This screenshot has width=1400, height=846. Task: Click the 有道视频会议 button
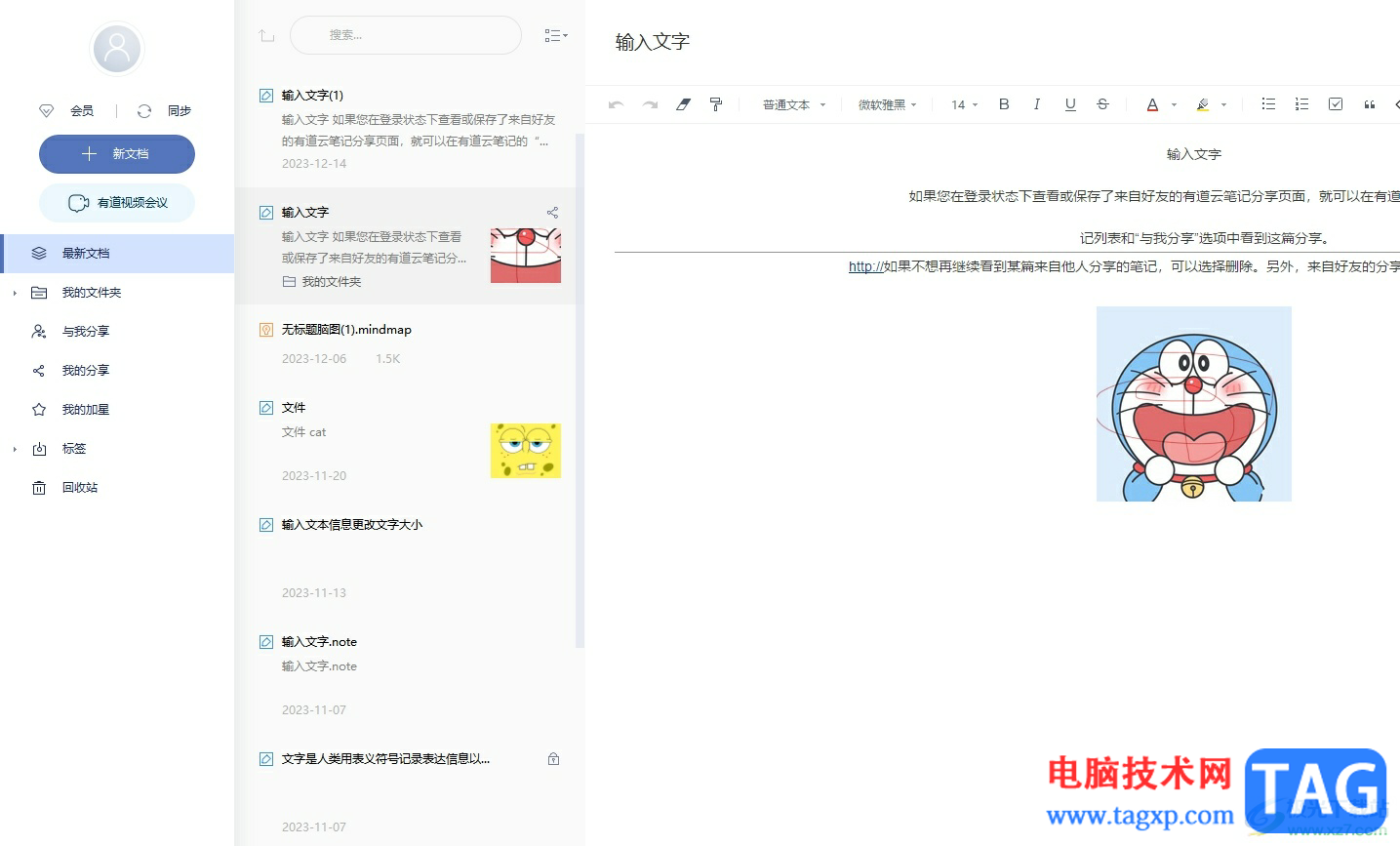pos(117,203)
